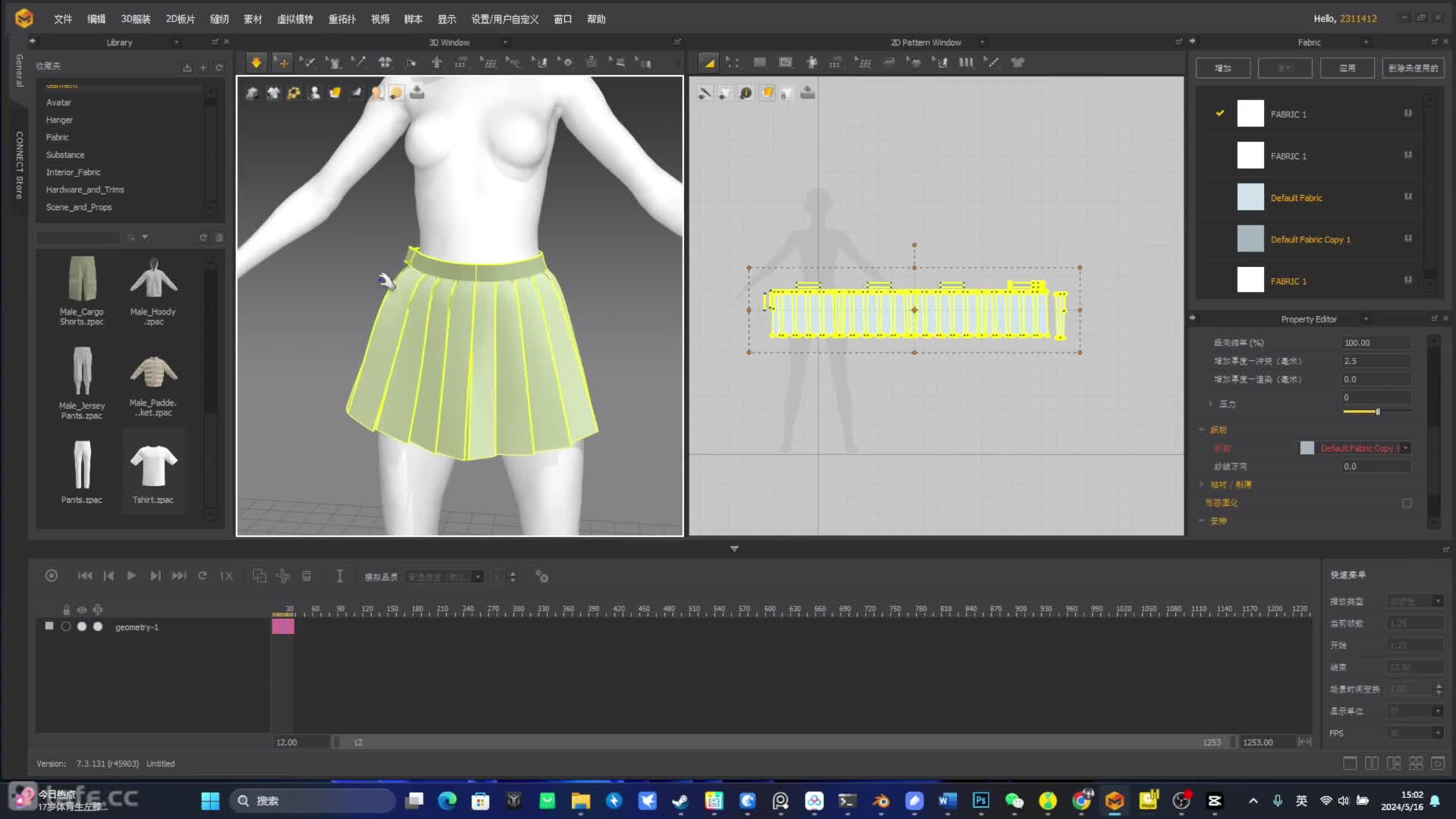Click the internal rectangle tool in 2D toolbar
The image size is (1456, 819).
pyautogui.click(x=786, y=63)
